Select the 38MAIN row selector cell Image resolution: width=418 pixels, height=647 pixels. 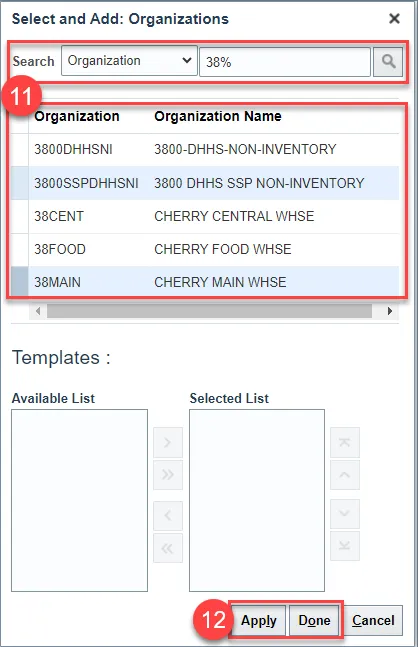pyautogui.click(x=19, y=282)
